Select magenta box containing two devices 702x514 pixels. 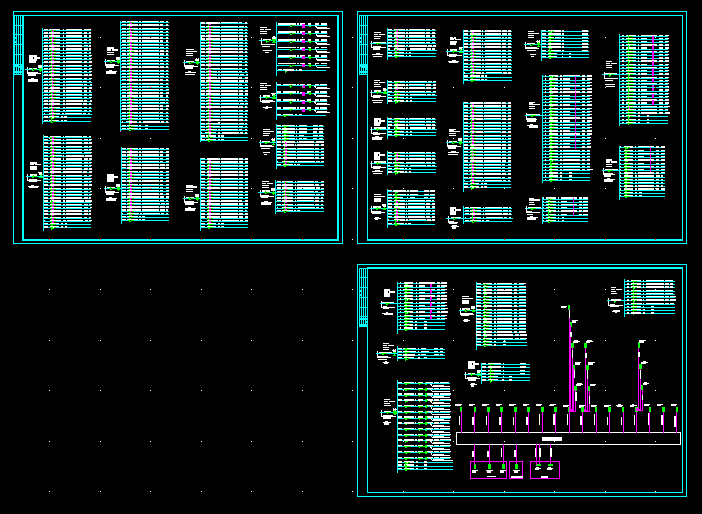pos(545,470)
